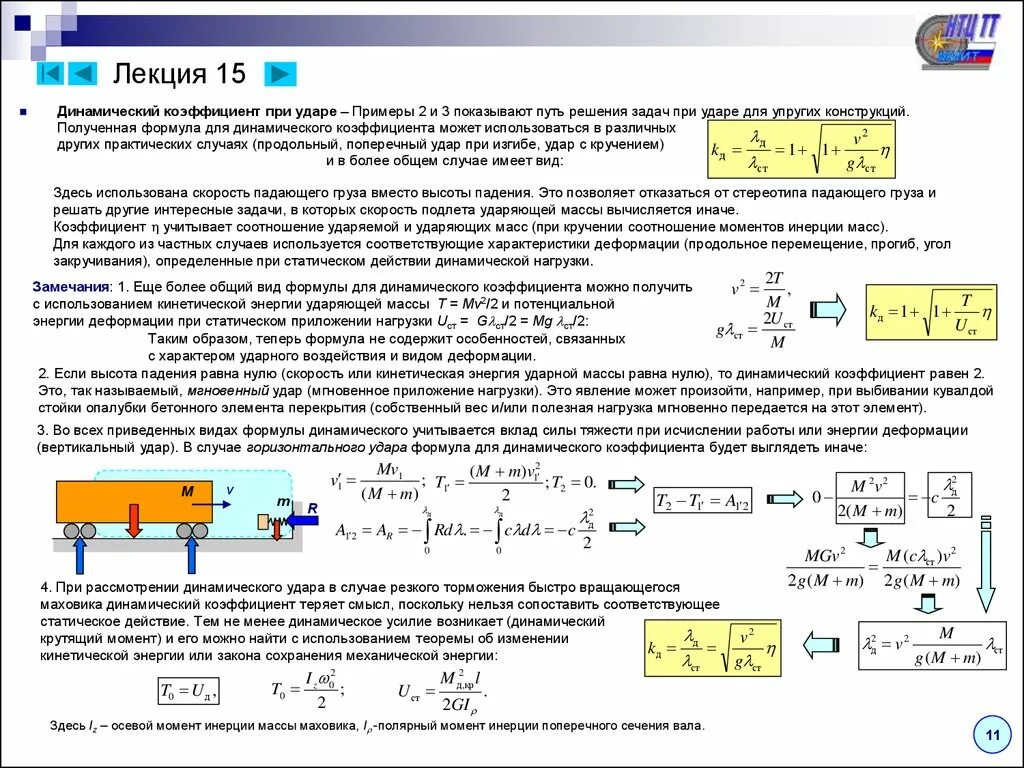Click the blue arrow labeled R

coord(303,520)
